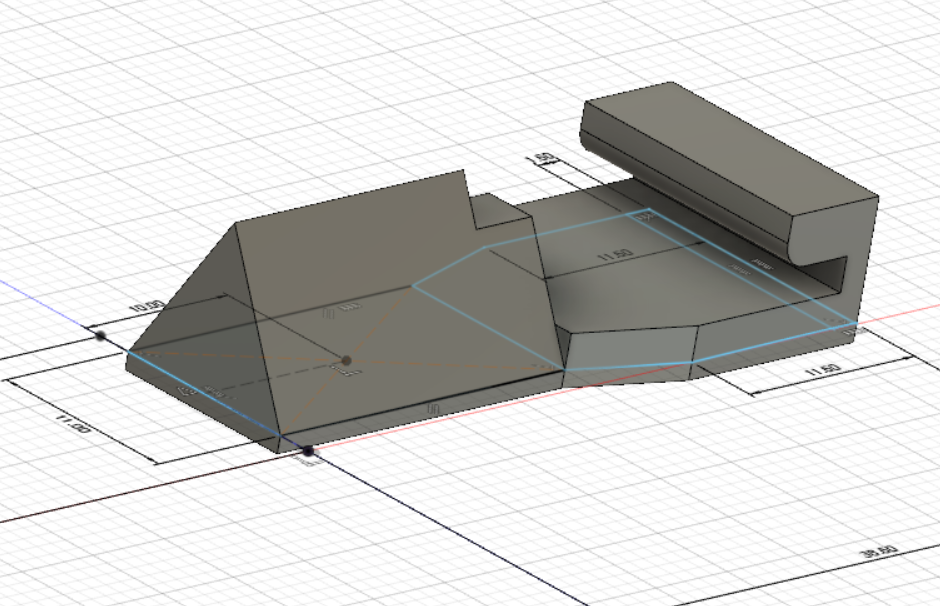Image resolution: width=940 pixels, height=606 pixels.
Task: Click the constraint glyph below the center point
Action: pyautogui.click(x=345, y=374)
